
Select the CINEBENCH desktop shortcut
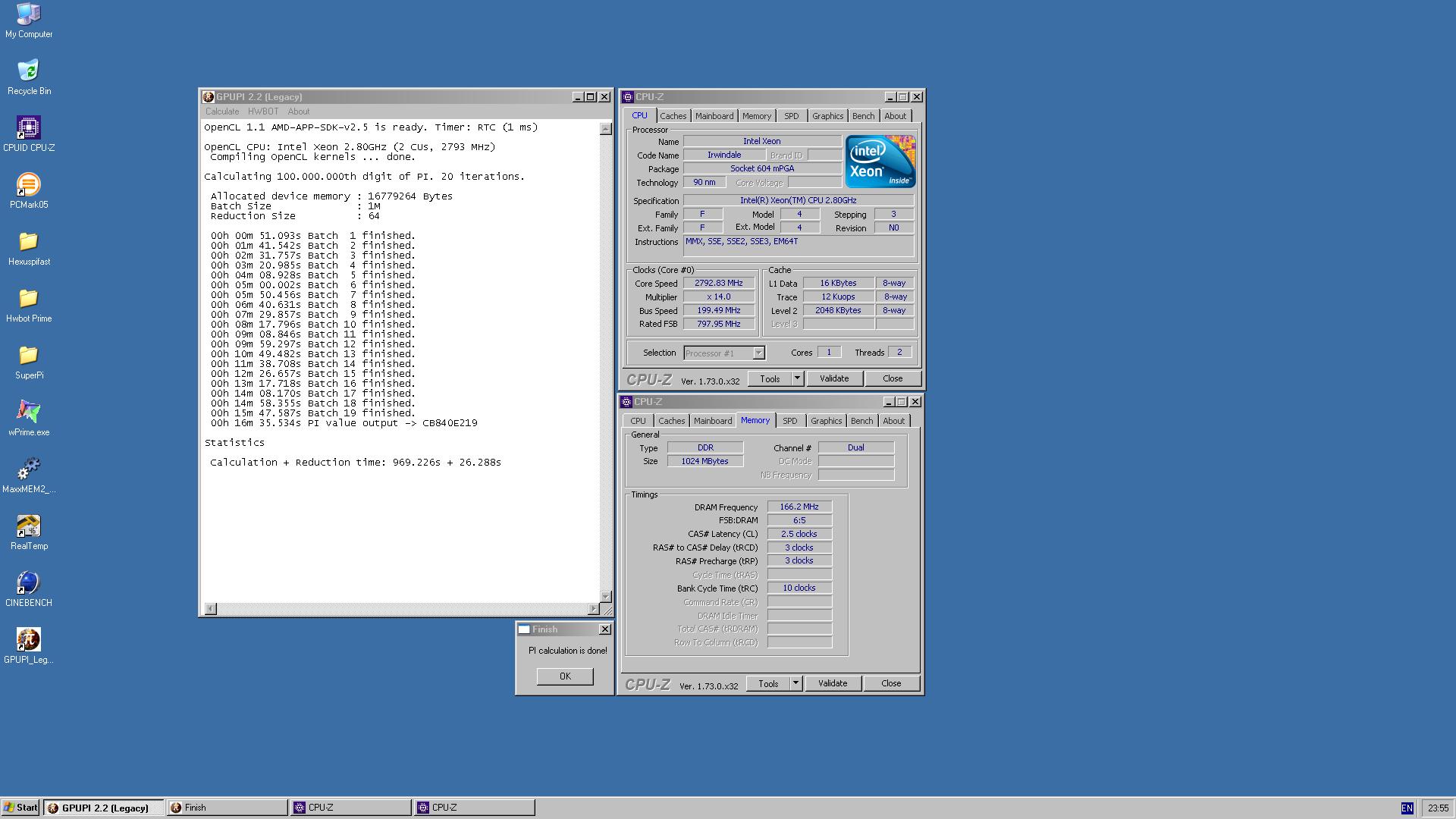pos(29,589)
